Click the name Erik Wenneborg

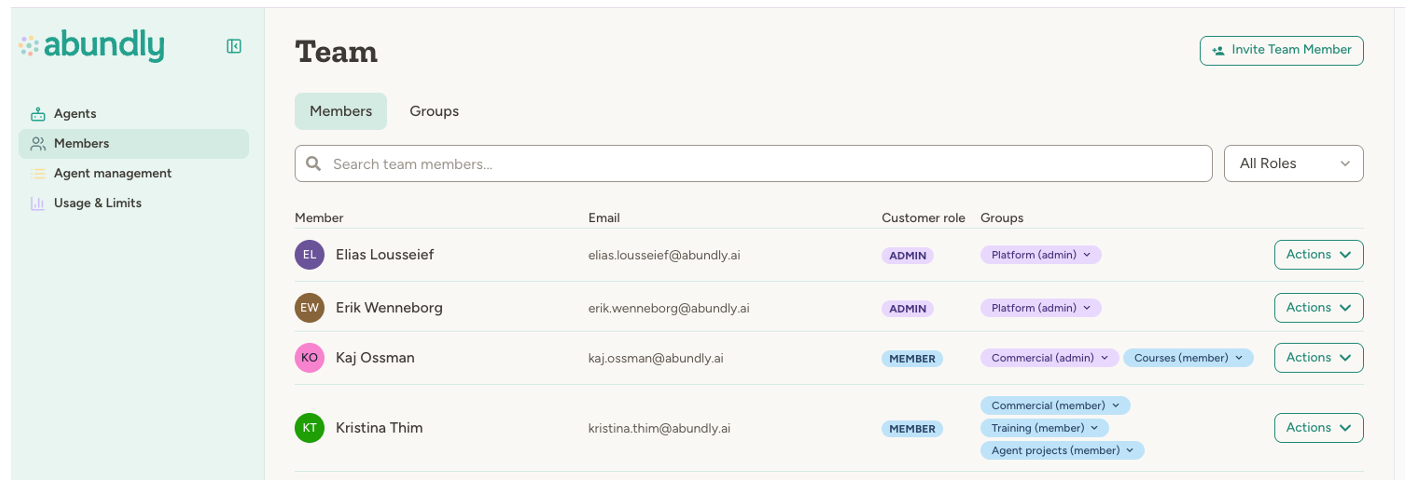389,307
